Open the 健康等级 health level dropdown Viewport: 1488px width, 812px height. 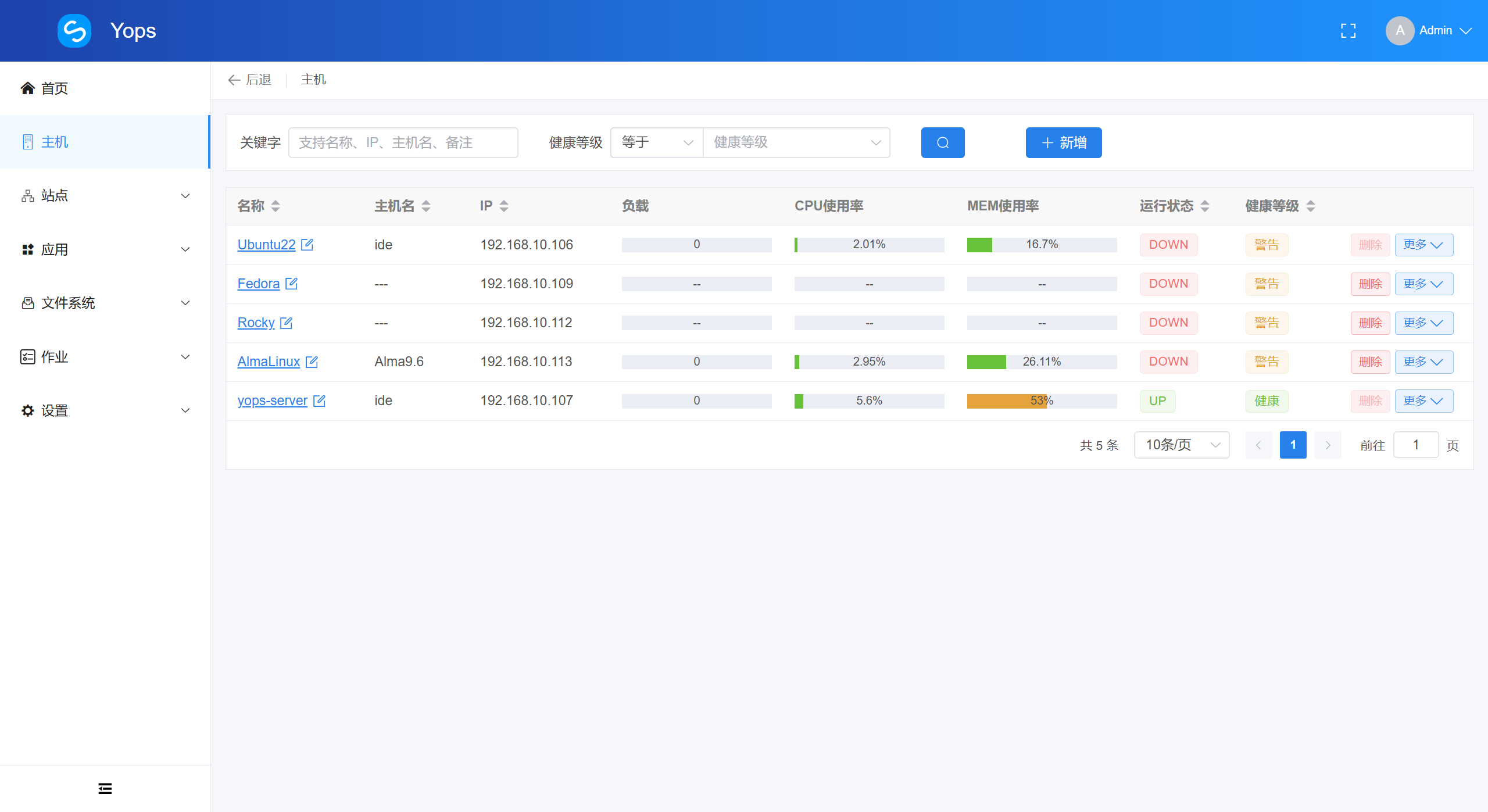(797, 142)
